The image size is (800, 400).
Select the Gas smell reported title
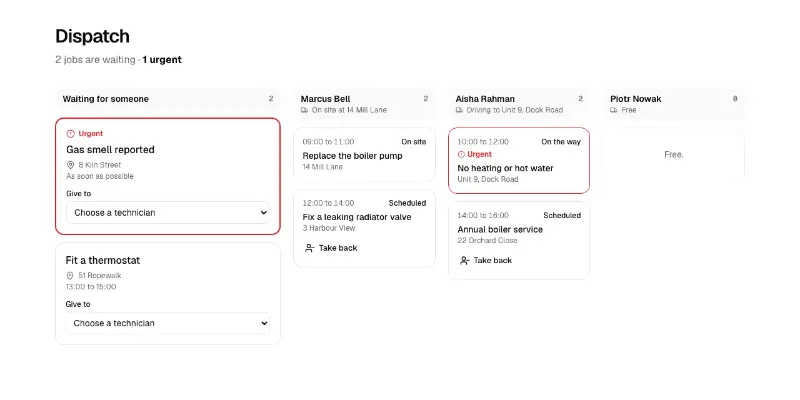(110, 149)
